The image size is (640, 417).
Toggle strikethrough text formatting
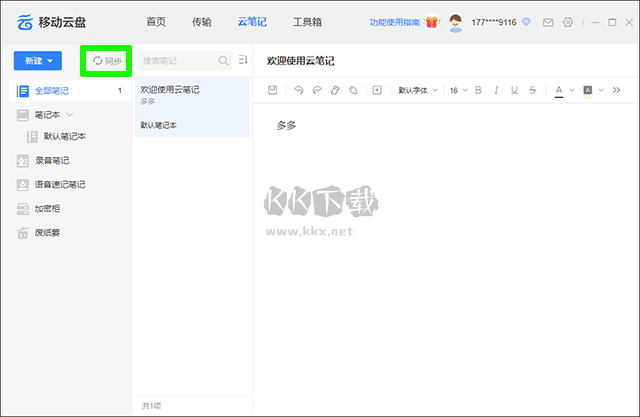(x=532, y=90)
